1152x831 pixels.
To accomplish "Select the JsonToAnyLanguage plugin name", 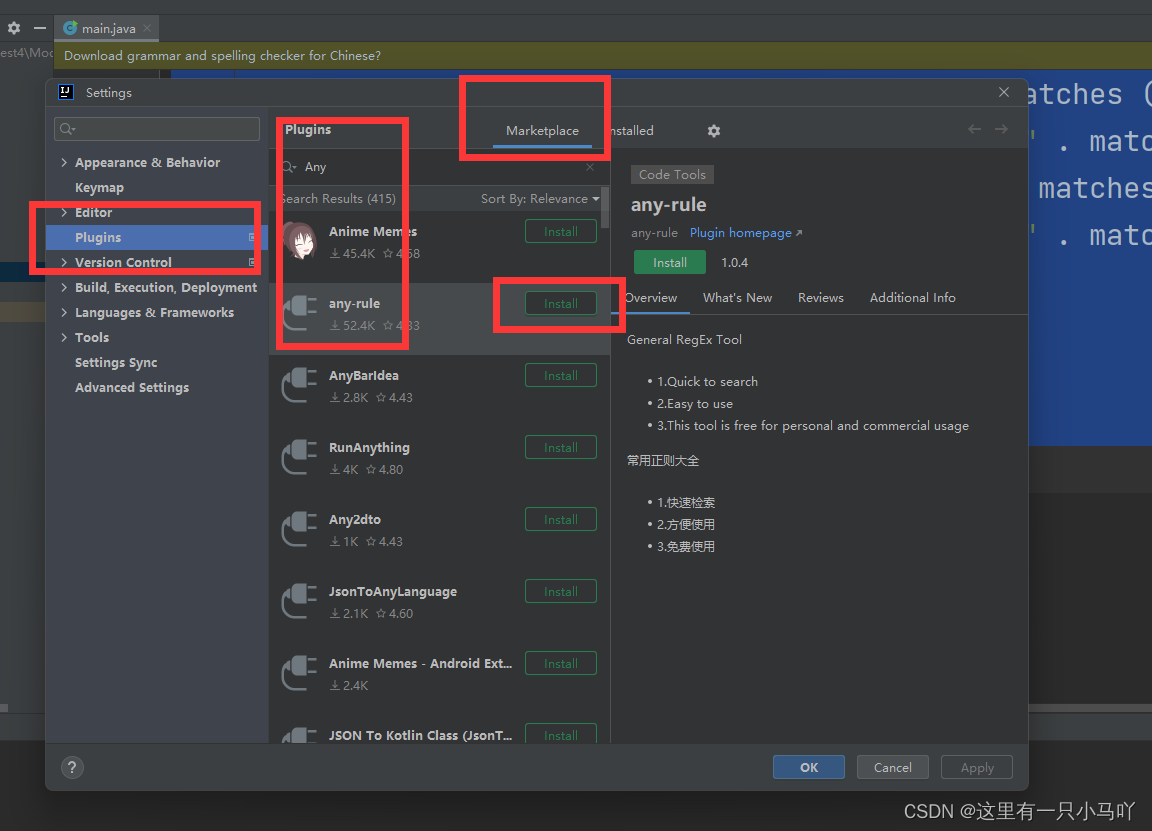I will click(392, 591).
